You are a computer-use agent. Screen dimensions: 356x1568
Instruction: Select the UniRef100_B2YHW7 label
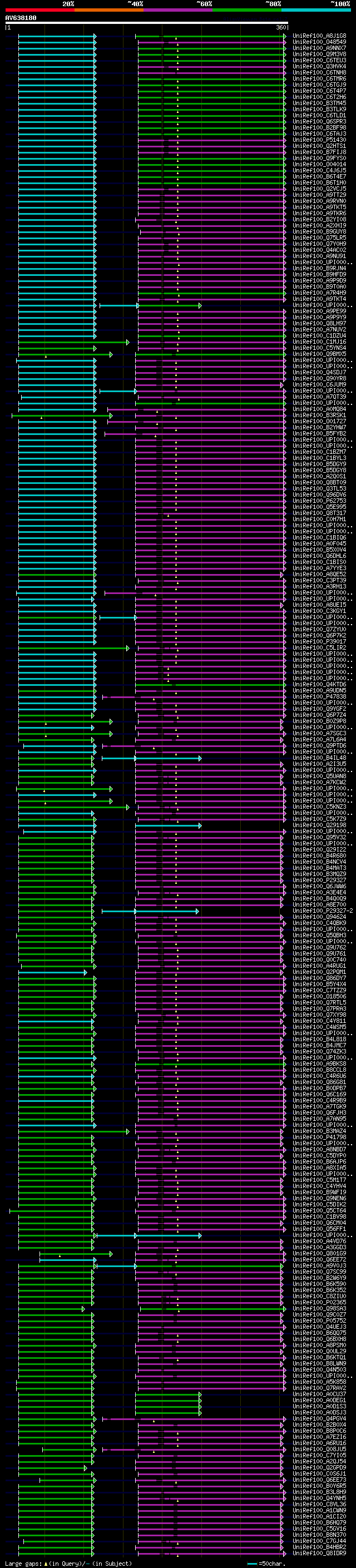319,427
